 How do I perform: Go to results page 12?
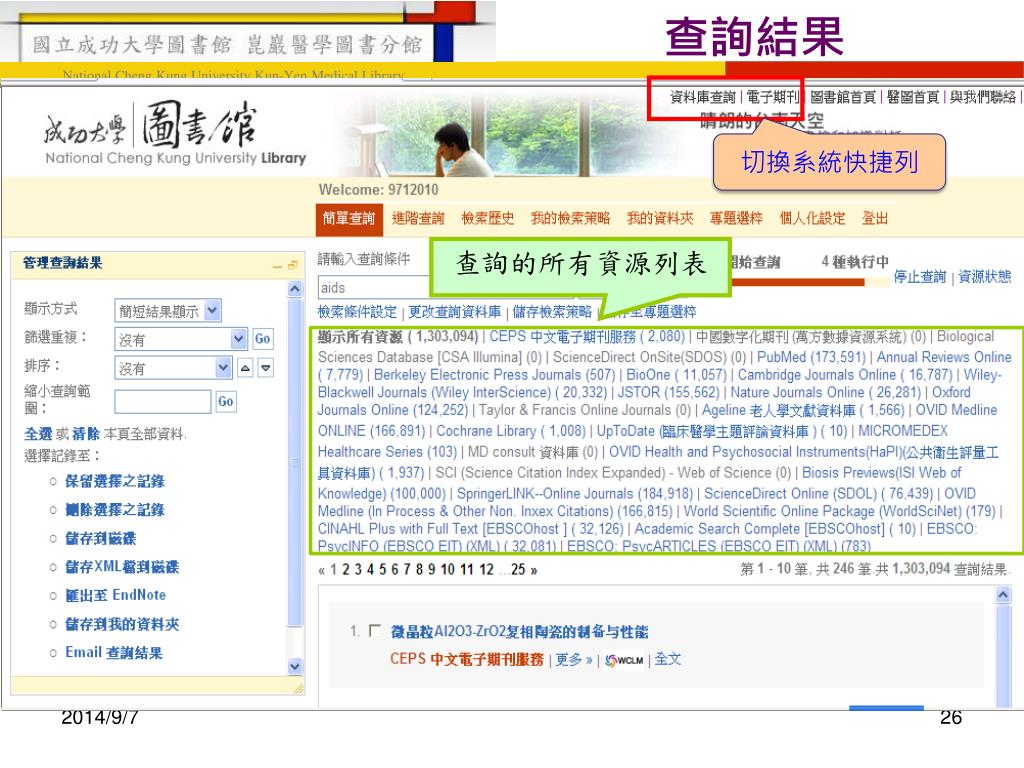pyautogui.click(x=487, y=570)
